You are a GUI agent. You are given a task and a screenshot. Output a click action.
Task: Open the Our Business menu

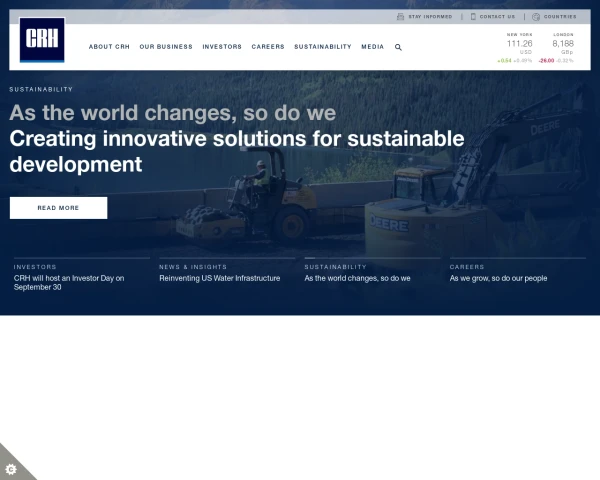pyautogui.click(x=166, y=47)
